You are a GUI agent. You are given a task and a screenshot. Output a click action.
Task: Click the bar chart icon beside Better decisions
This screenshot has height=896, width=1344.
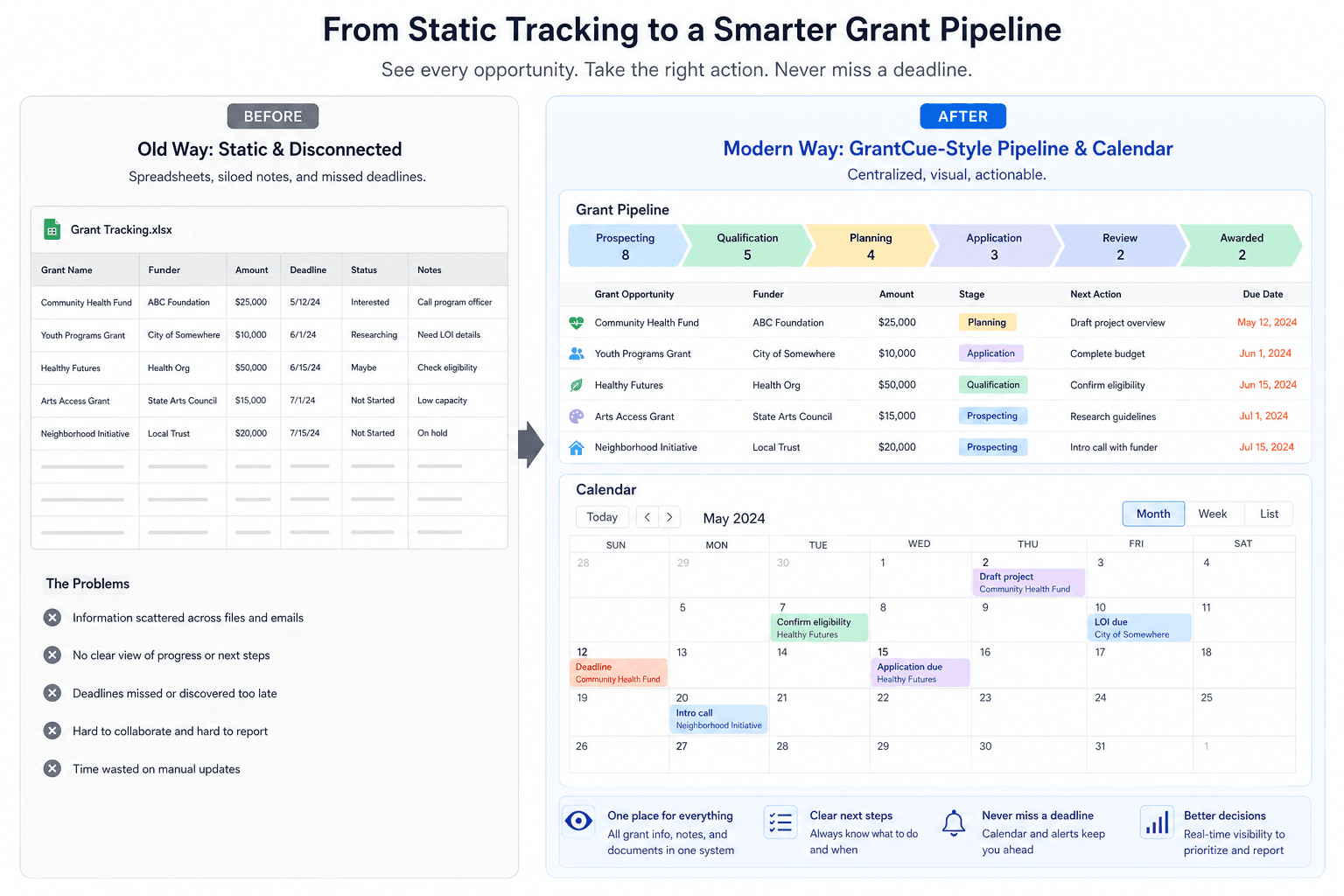click(1158, 822)
